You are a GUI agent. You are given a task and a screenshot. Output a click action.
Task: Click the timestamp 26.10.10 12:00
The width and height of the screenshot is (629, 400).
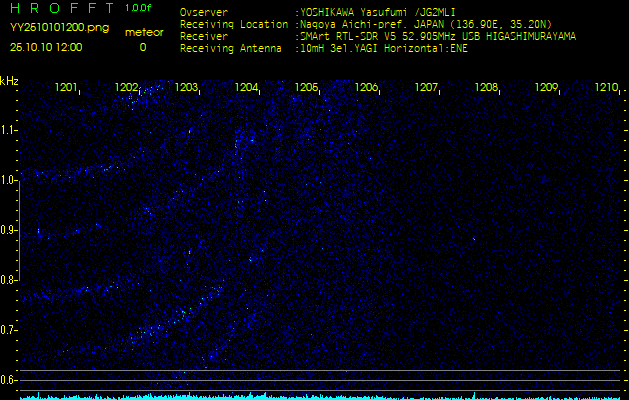(x=46, y=47)
